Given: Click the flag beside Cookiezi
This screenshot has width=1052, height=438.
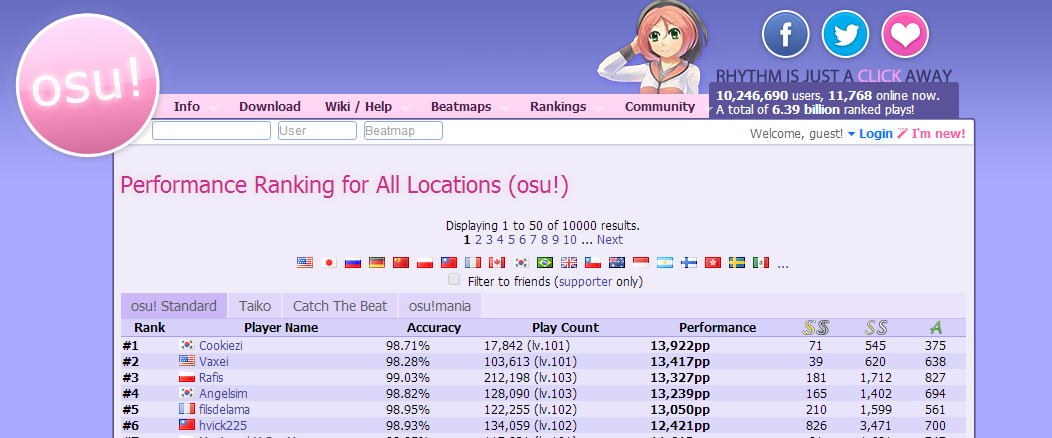Looking at the screenshot, I should (x=187, y=345).
